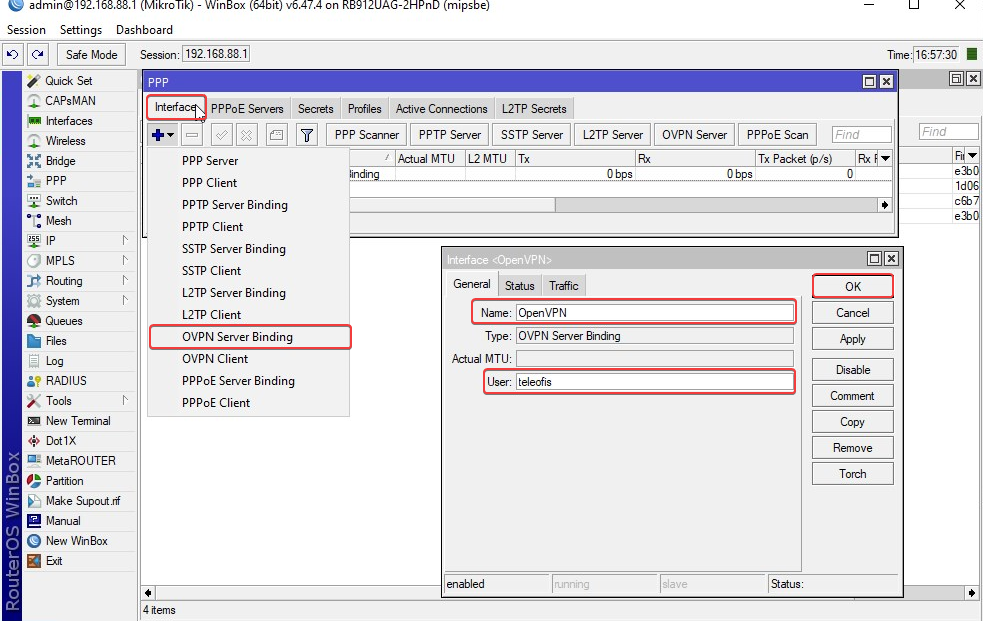
Task: Click the Redo arrow icon
Action: click(x=38, y=55)
